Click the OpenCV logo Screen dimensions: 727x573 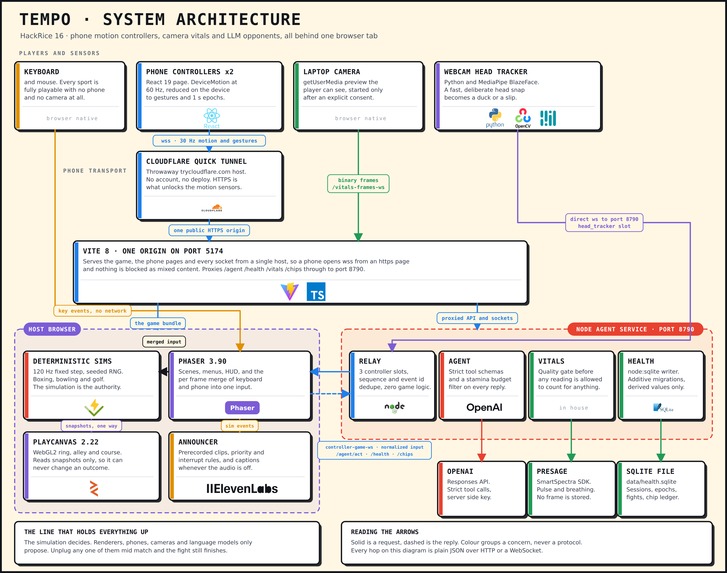[x=523, y=118]
